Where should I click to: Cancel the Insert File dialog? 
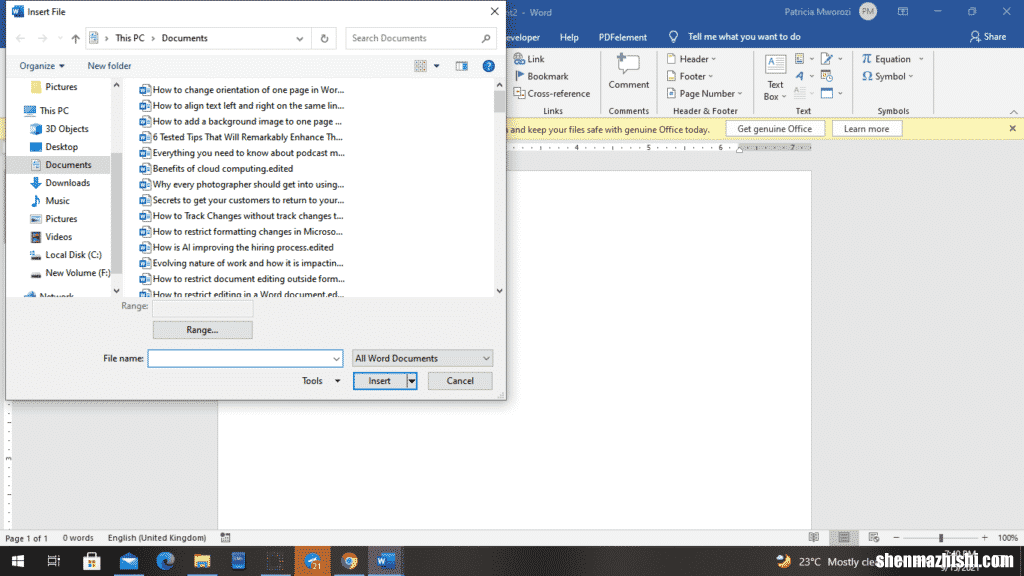460,381
